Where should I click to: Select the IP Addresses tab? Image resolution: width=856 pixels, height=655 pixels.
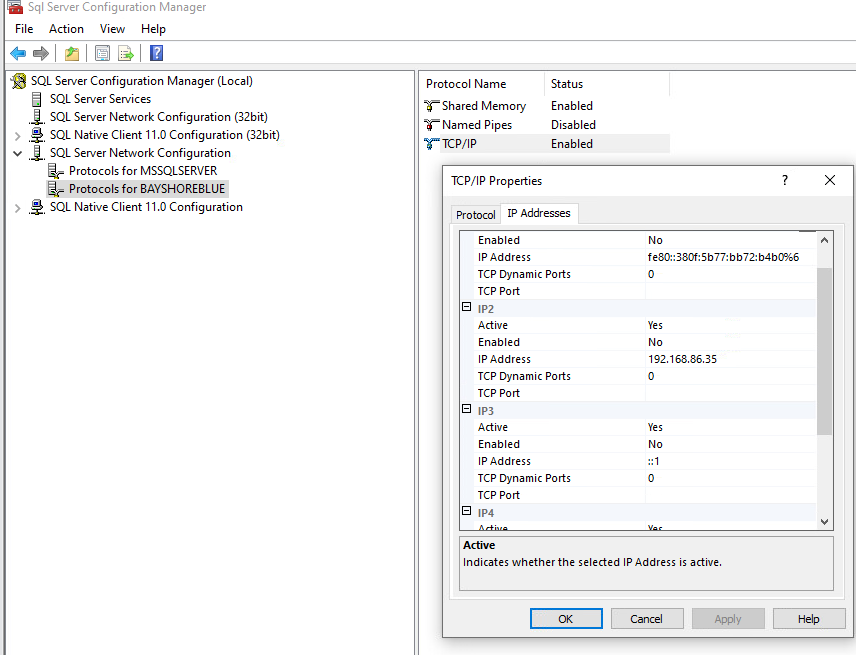(539, 213)
